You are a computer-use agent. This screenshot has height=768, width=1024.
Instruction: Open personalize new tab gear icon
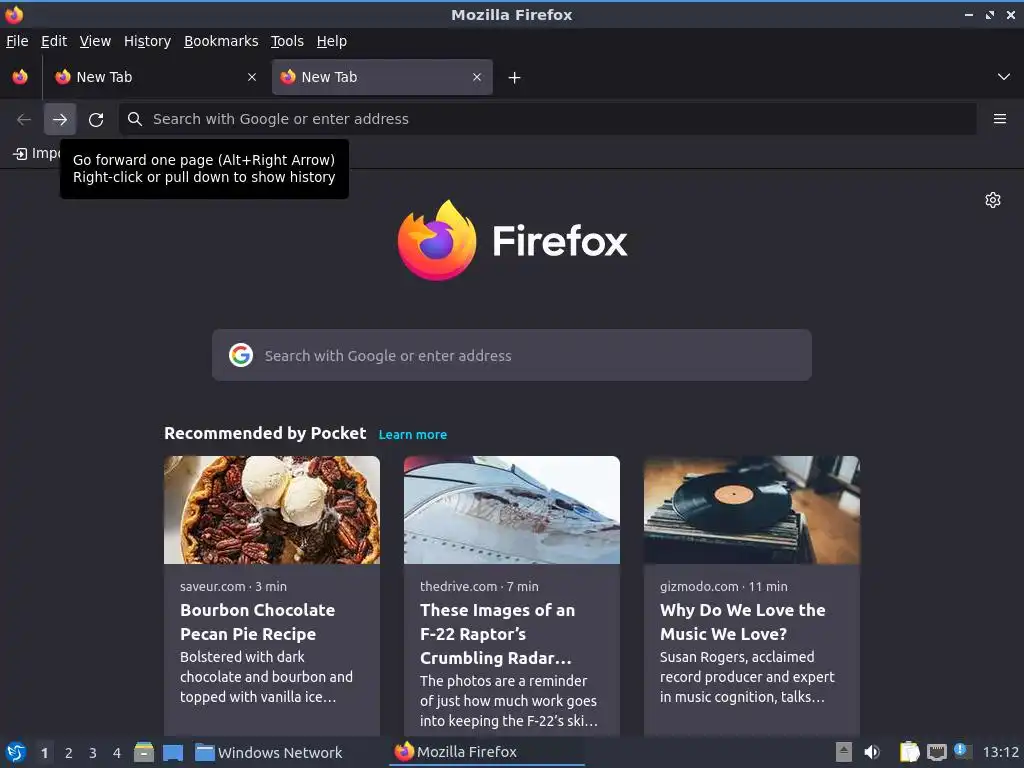click(x=993, y=200)
